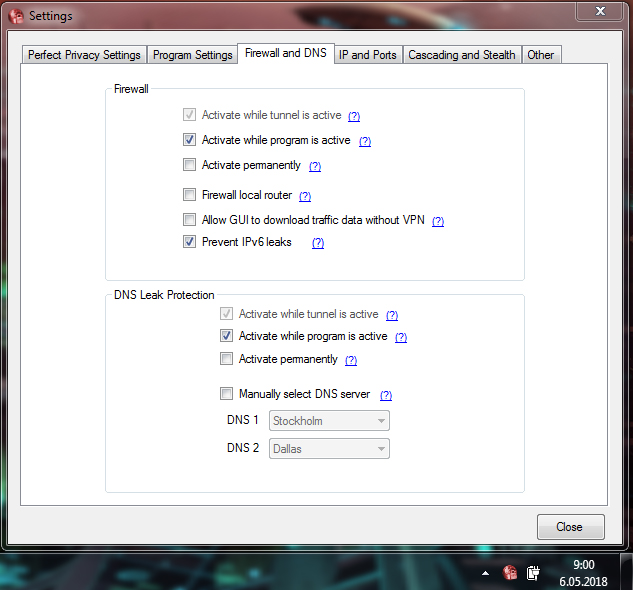Open help for DNS program active option
The height and width of the screenshot is (590, 633).
pos(401,338)
